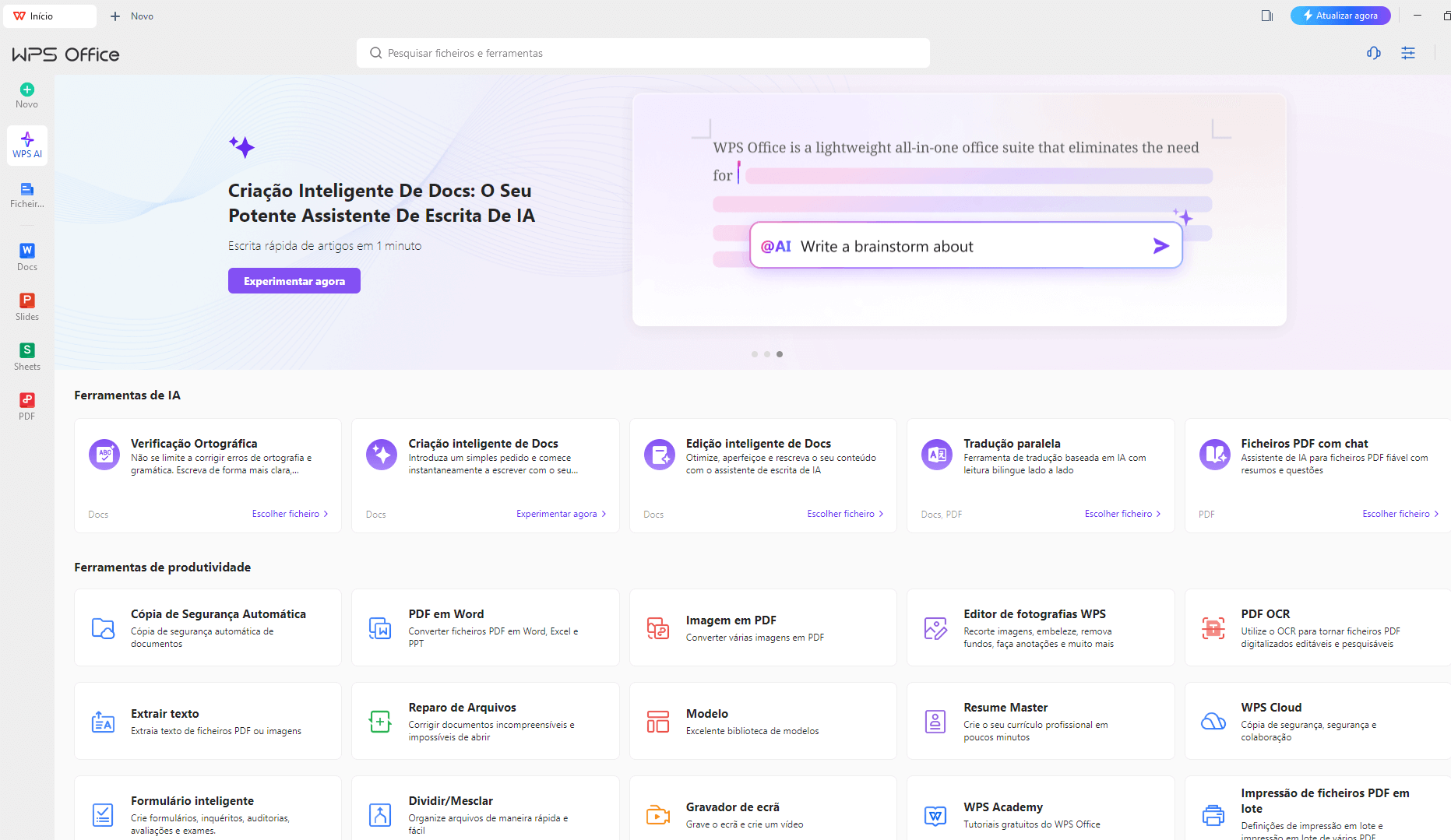Click Experimentar agora under Criação inteligente de Docs
The height and width of the screenshot is (840, 1451).
pos(561,514)
